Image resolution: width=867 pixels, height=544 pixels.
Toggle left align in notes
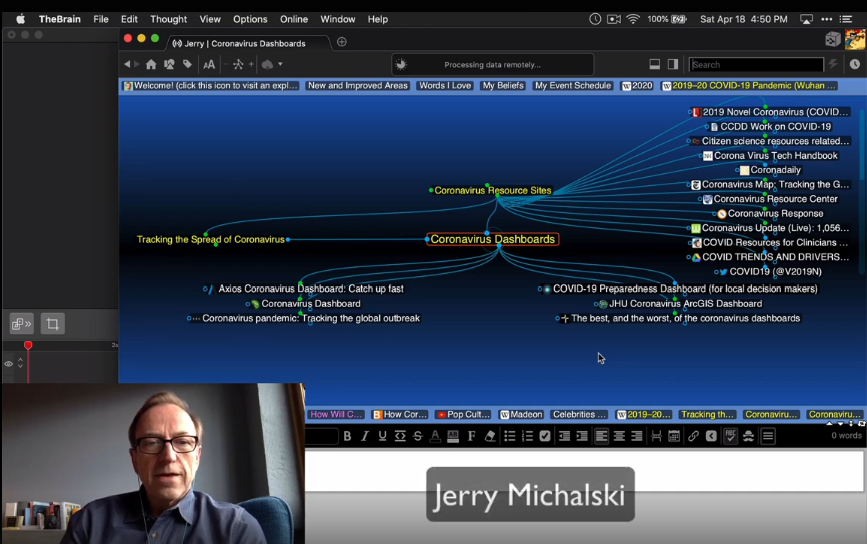click(x=601, y=436)
